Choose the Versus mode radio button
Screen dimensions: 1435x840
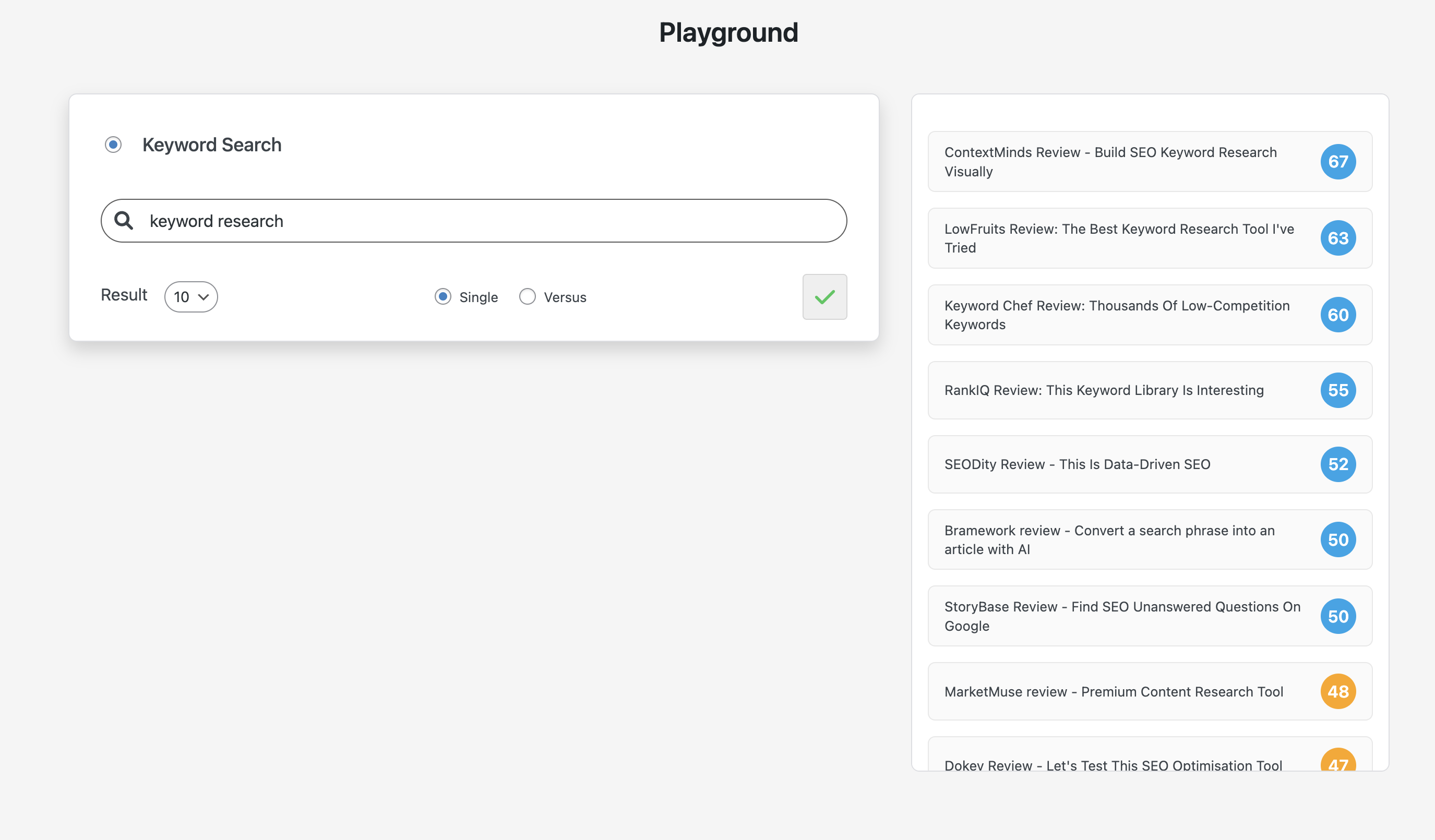click(528, 297)
